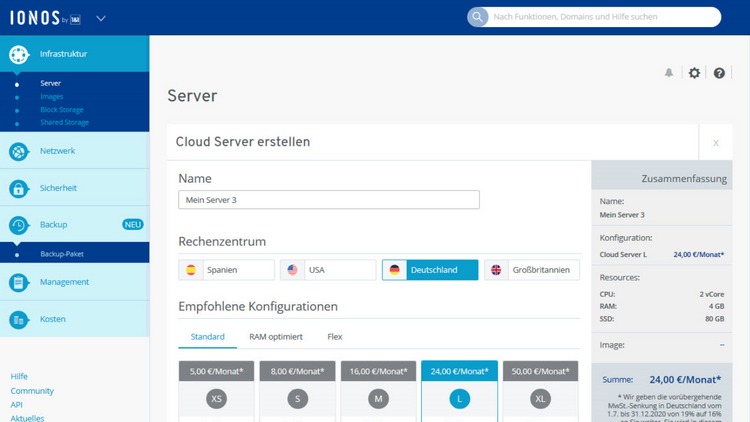Expand the dropdown next to IONOS logo
Image resolution: width=750 pixels, height=422 pixels.
pos(101,18)
